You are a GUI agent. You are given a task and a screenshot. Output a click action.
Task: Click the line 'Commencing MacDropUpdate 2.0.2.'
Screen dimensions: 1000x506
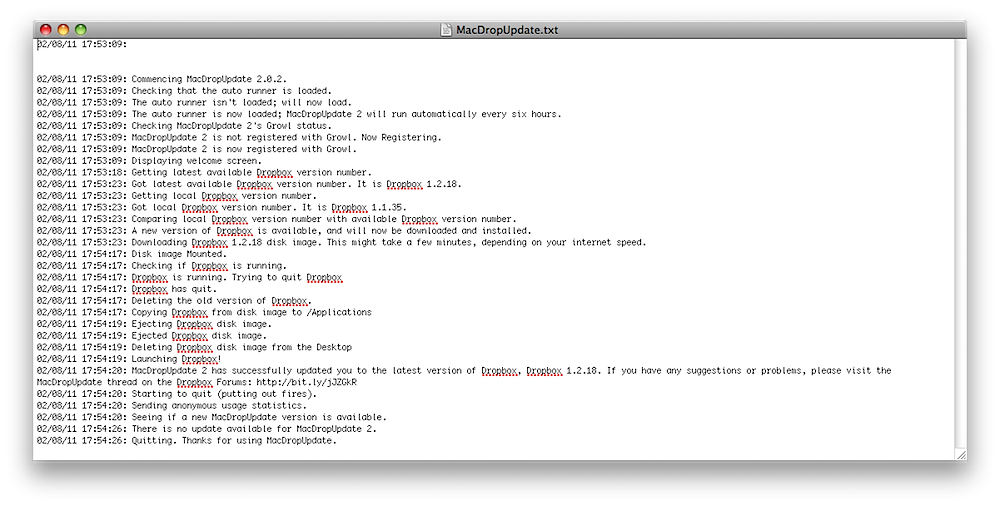click(x=162, y=79)
